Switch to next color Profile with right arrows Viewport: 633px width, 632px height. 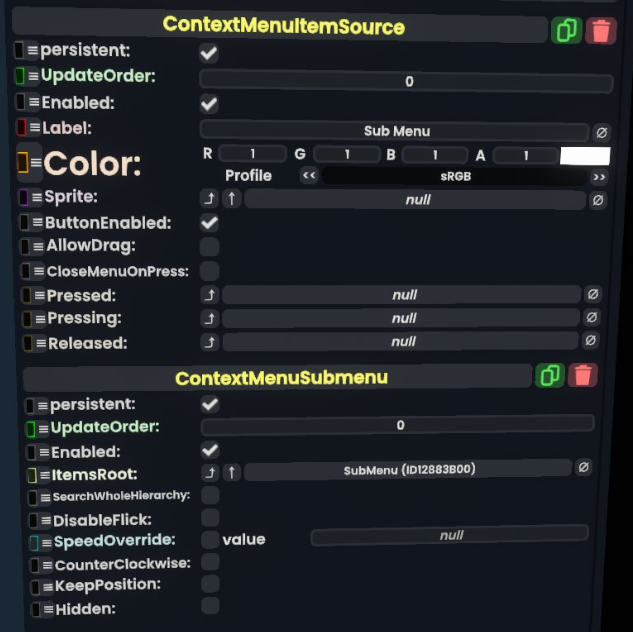pyautogui.click(x=599, y=176)
